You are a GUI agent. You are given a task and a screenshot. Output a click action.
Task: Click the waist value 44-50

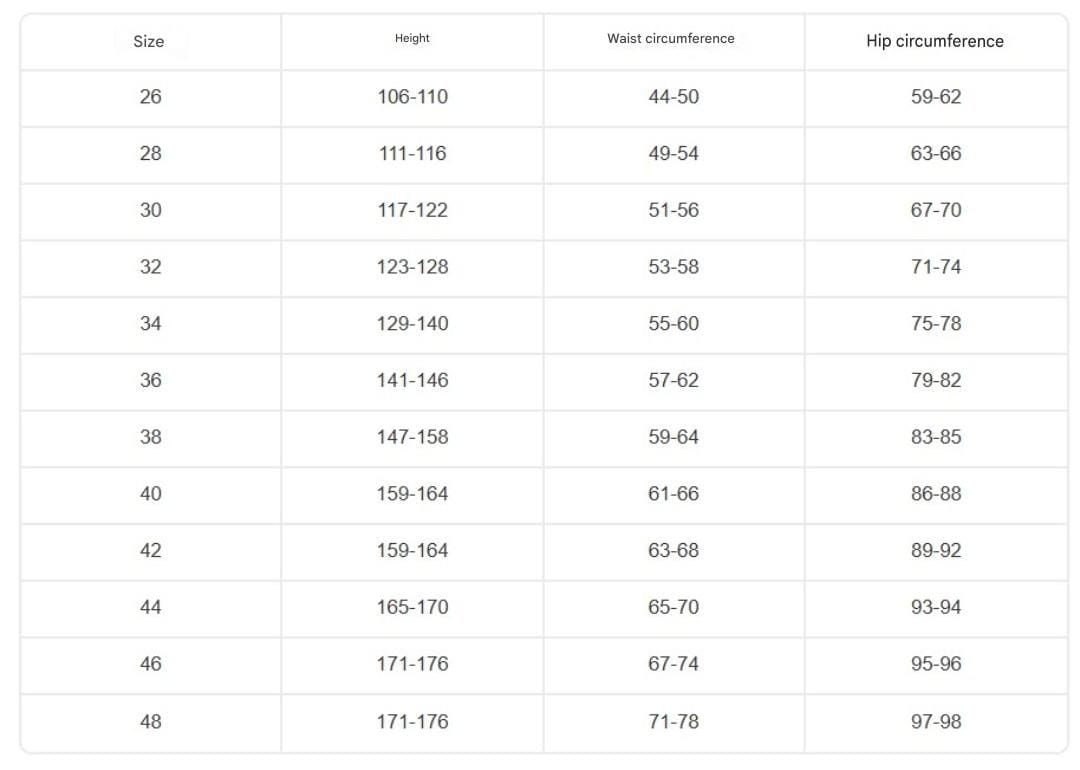[x=674, y=96]
